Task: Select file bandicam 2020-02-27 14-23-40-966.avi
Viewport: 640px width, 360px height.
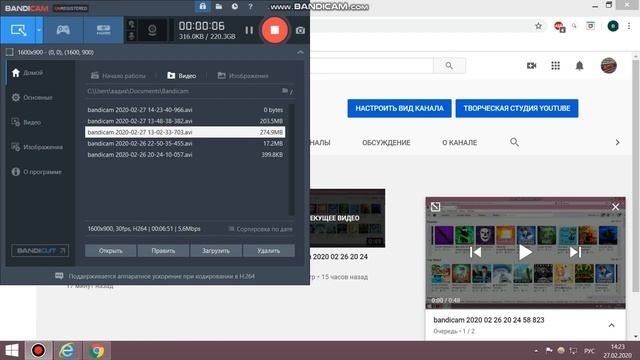Action: tap(185, 110)
